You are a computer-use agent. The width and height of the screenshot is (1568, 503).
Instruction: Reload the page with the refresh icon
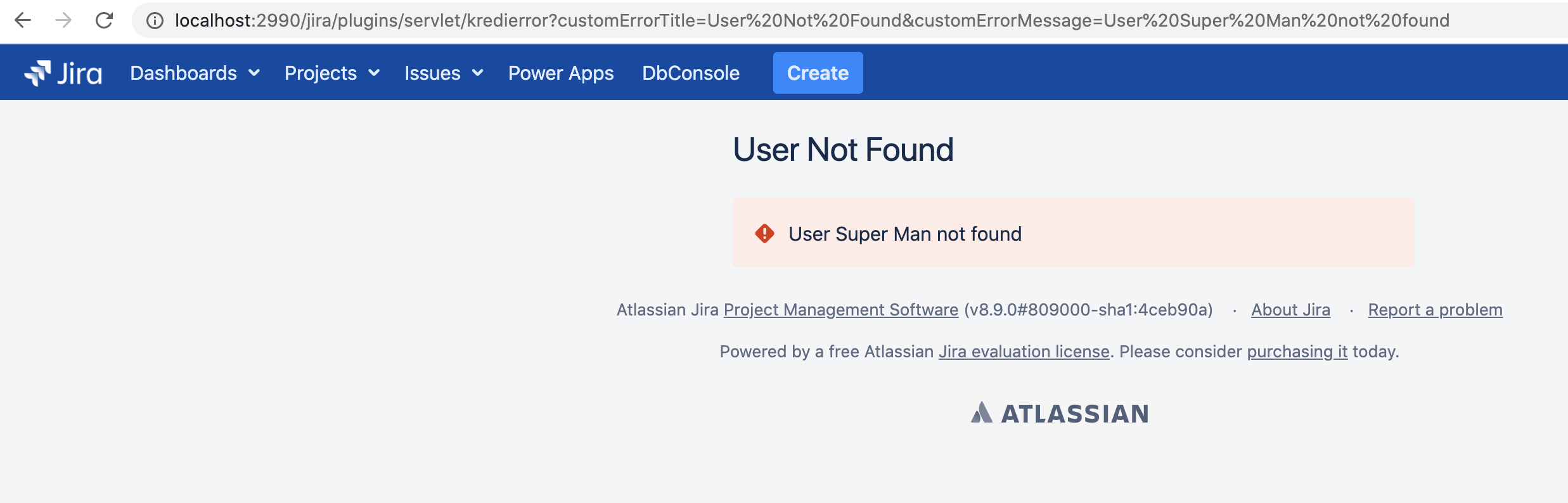[x=104, y=20]
